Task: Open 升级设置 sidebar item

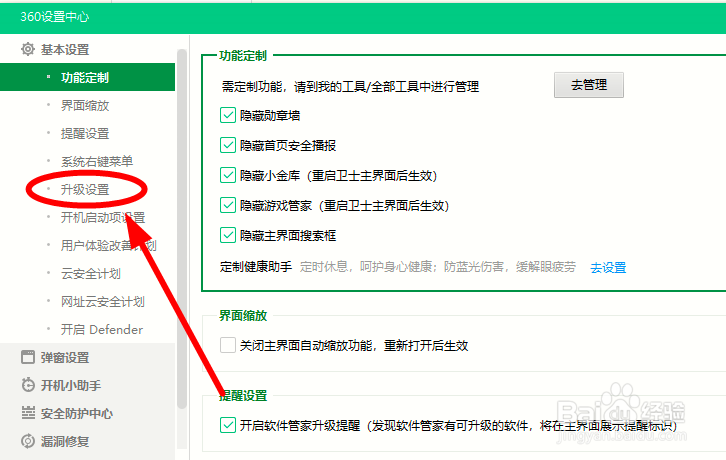Action: (x=85, y=189)
